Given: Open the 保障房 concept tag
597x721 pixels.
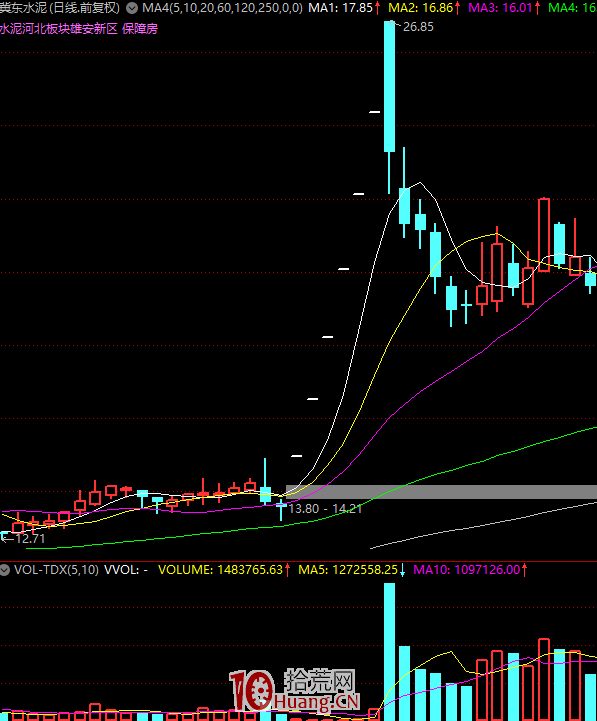Looking at the screenshot, I should pyautogui.click(x=140, y=29).
